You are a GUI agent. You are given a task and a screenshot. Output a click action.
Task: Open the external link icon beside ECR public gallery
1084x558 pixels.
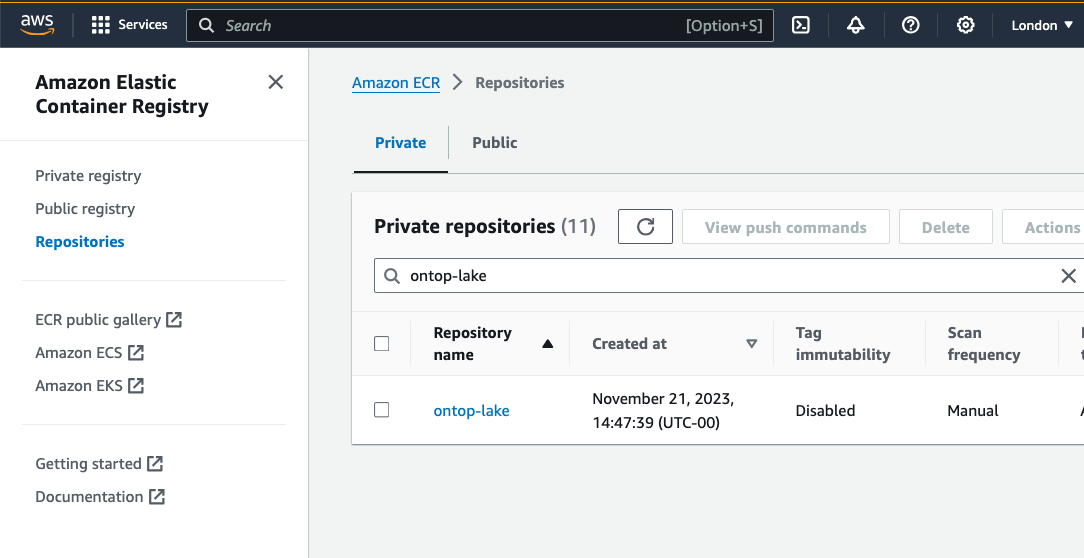pos(174,319)
